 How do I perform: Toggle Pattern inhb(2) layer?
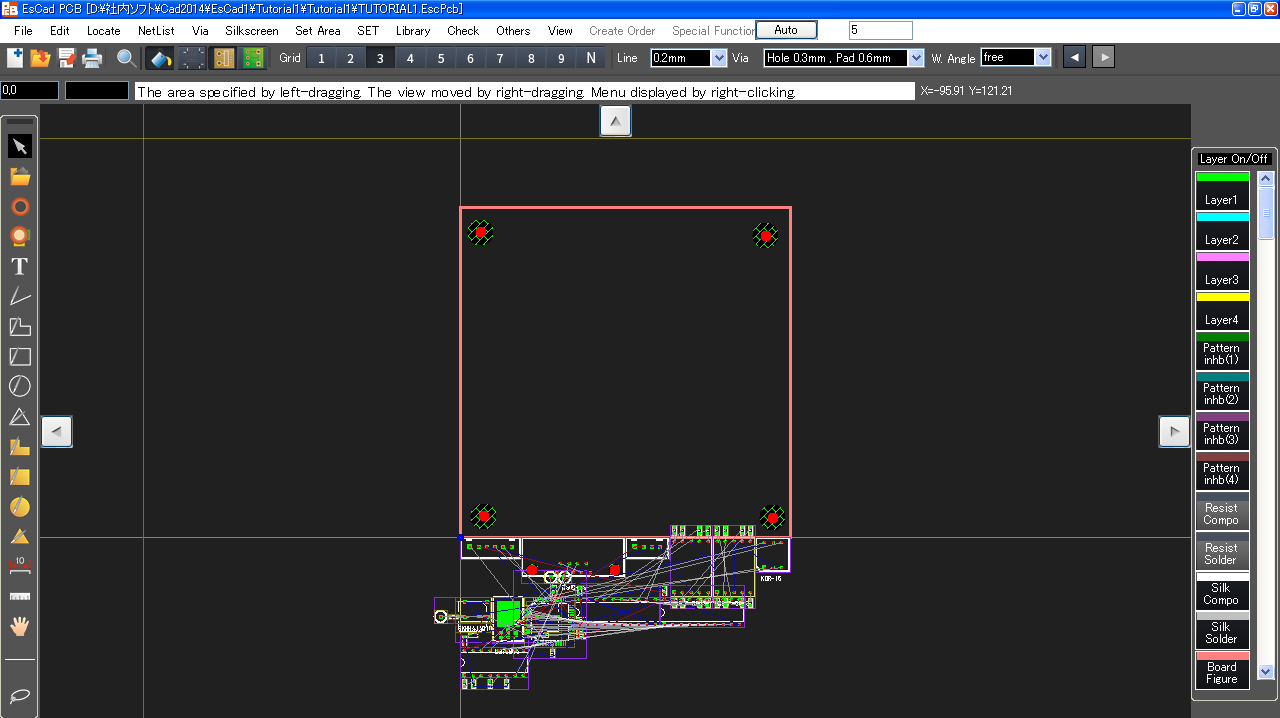pyautogui.click(x=1222, y=390)
